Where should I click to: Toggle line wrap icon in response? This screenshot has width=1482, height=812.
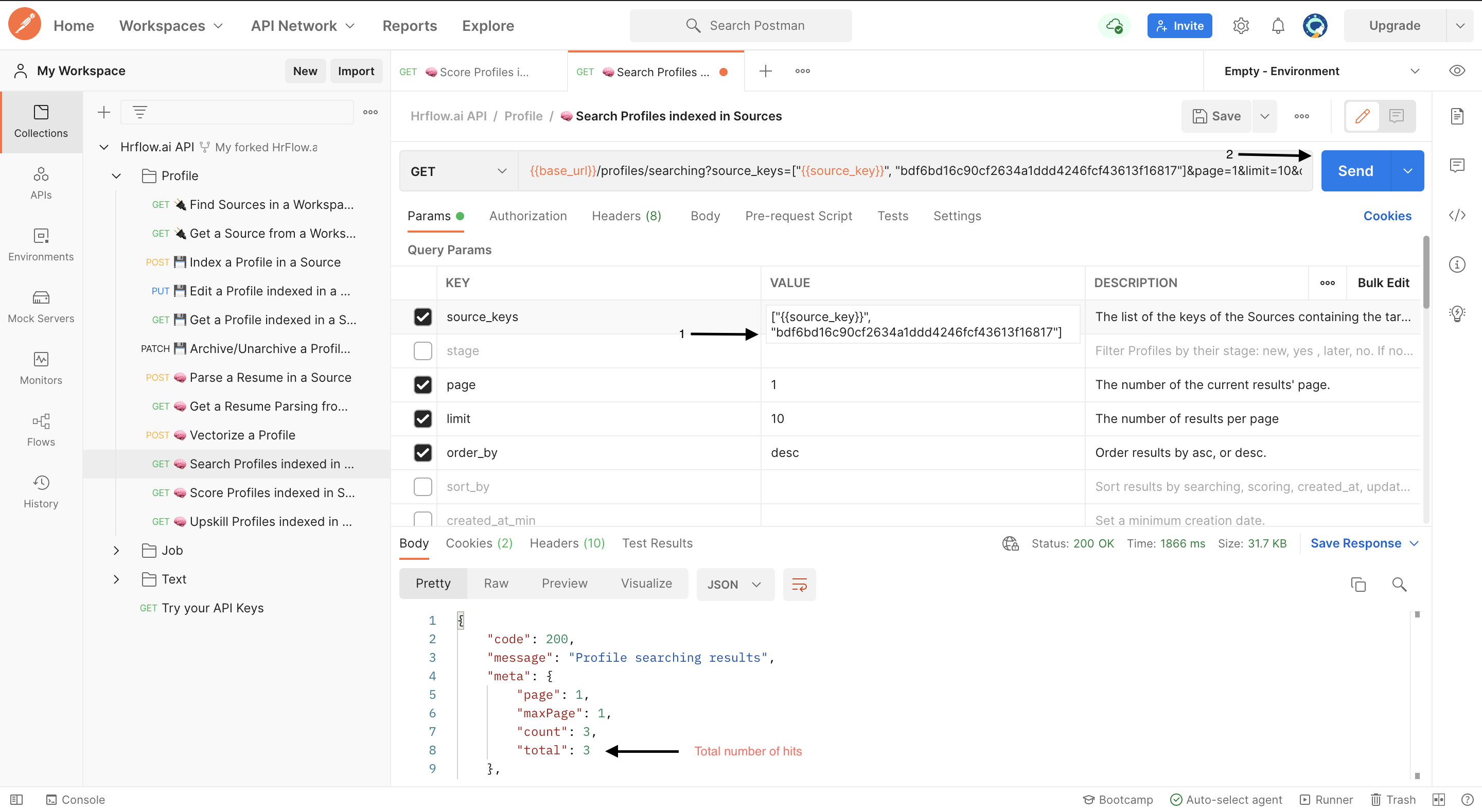point(799,584)
